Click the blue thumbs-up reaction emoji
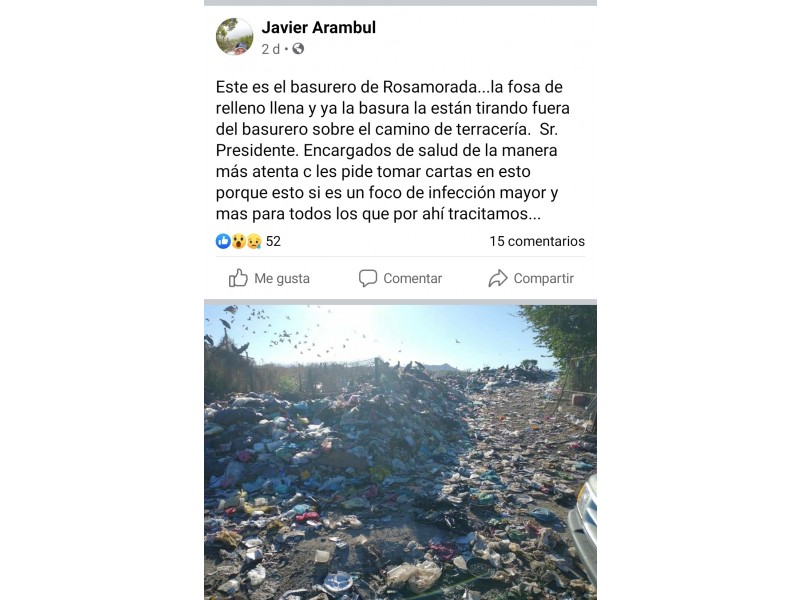Screen dimensions: 800x600 click(x=223, y=241)
